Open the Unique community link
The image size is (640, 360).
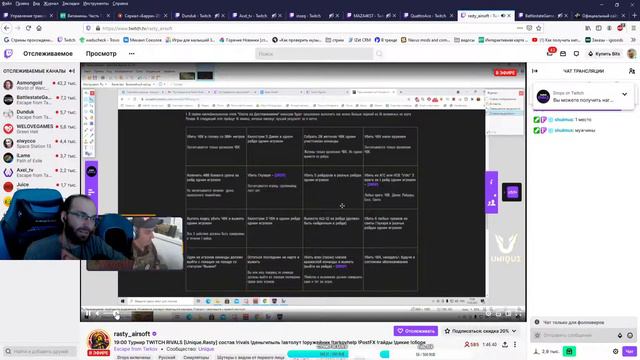click(206, 349)
